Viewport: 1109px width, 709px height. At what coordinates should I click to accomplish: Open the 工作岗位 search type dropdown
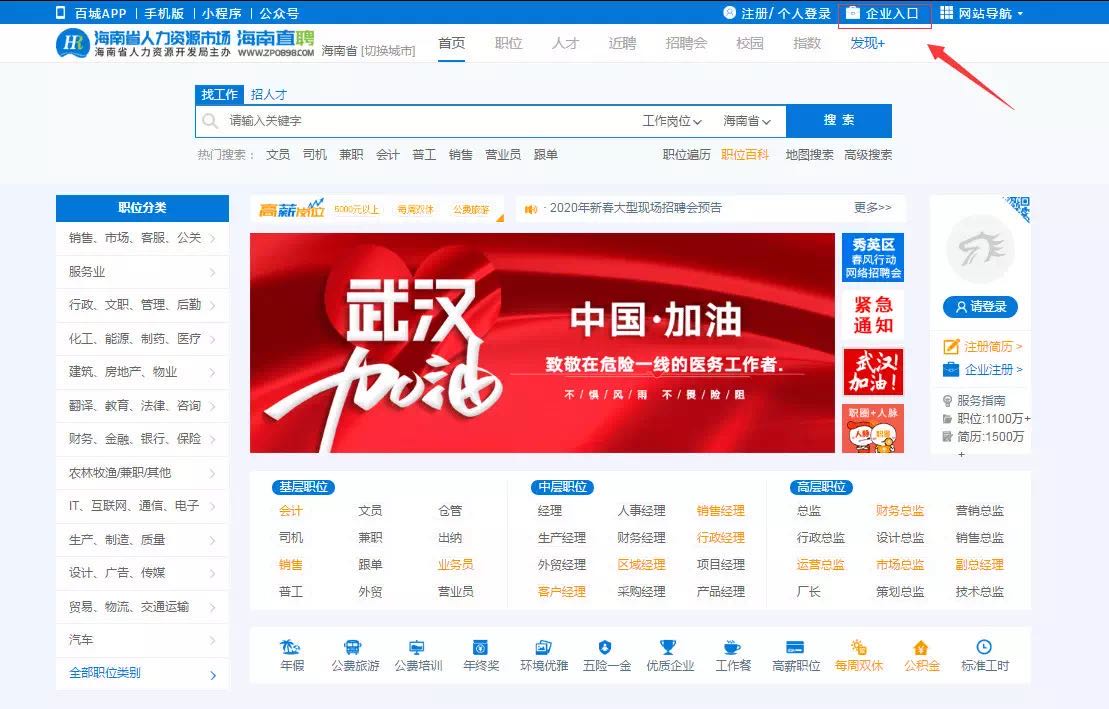coord(672,121)
